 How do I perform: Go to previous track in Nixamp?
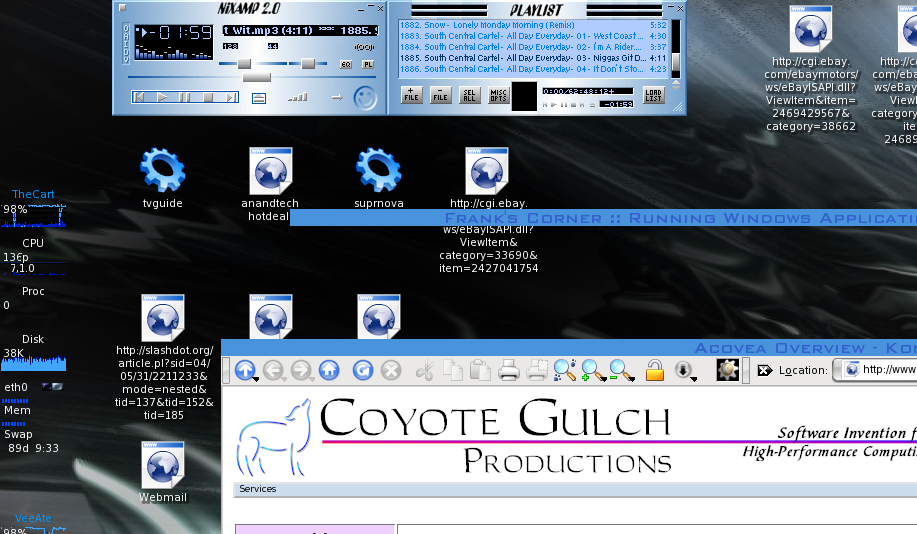pos(139,97)
